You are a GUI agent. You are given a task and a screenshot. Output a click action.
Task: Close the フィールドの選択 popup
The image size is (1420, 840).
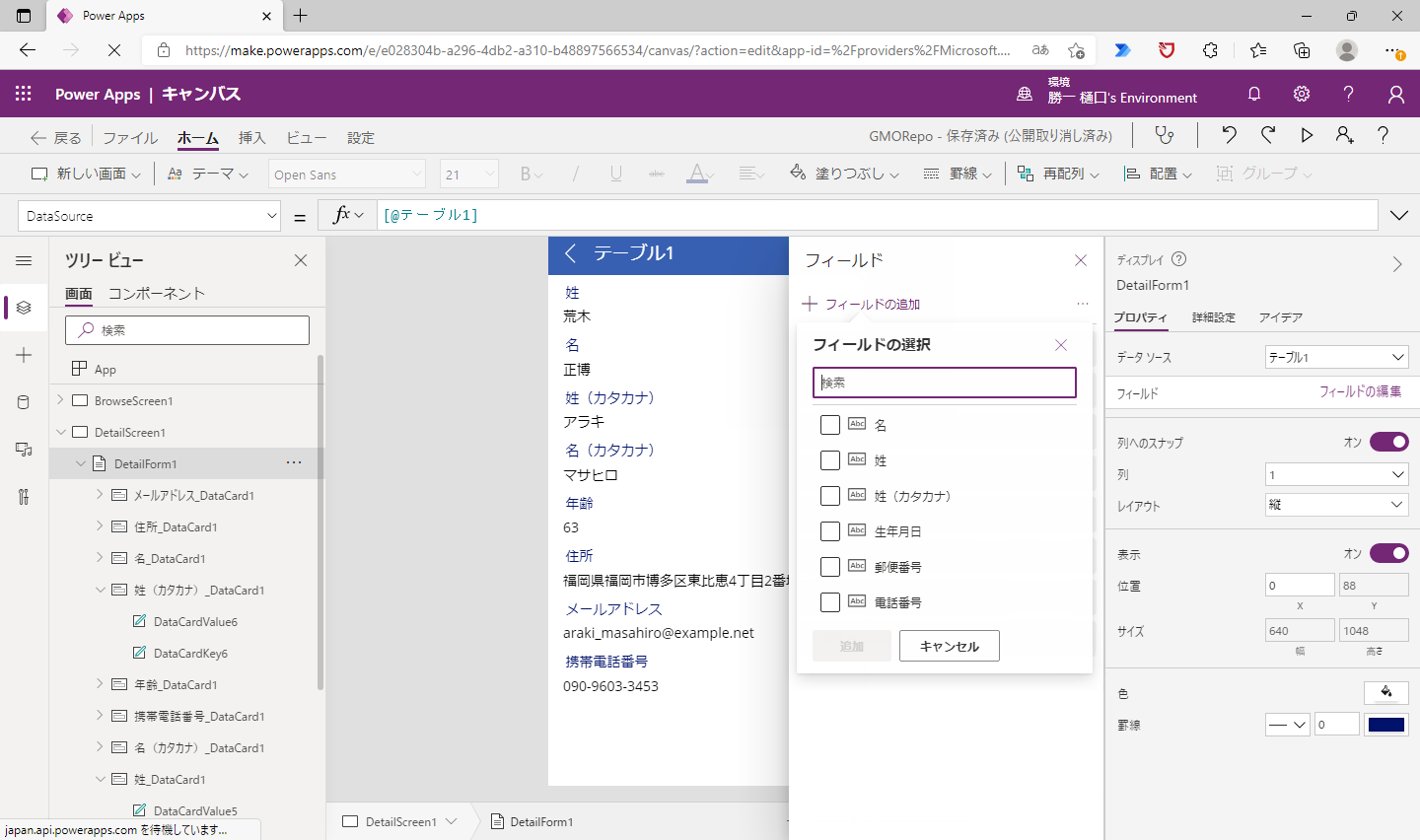(x=1061, y=345)
